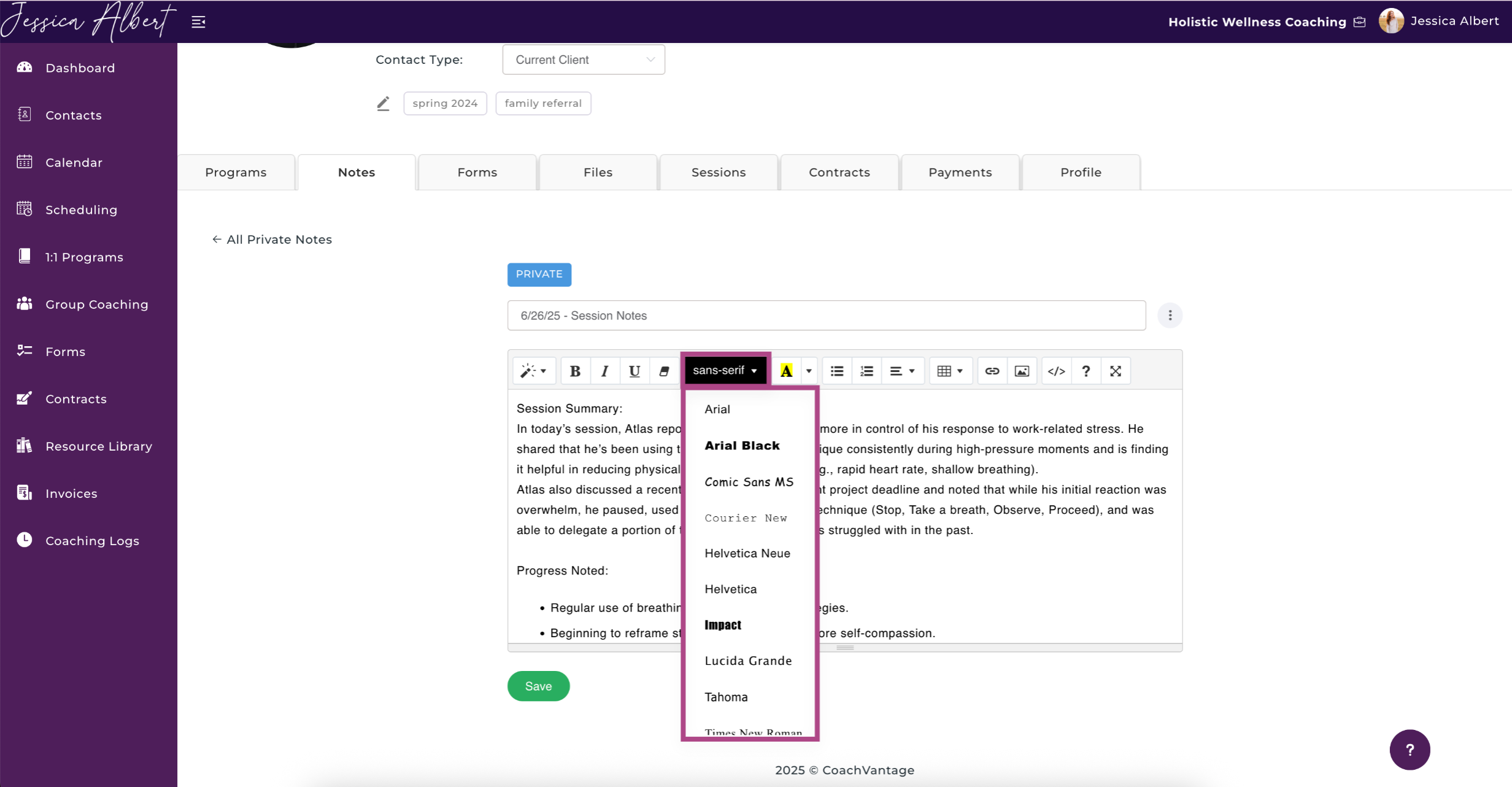Choose Arial from the font list
Viewport: 1512px width, 787px height.
pyautogui.click(x=749, y=409)
